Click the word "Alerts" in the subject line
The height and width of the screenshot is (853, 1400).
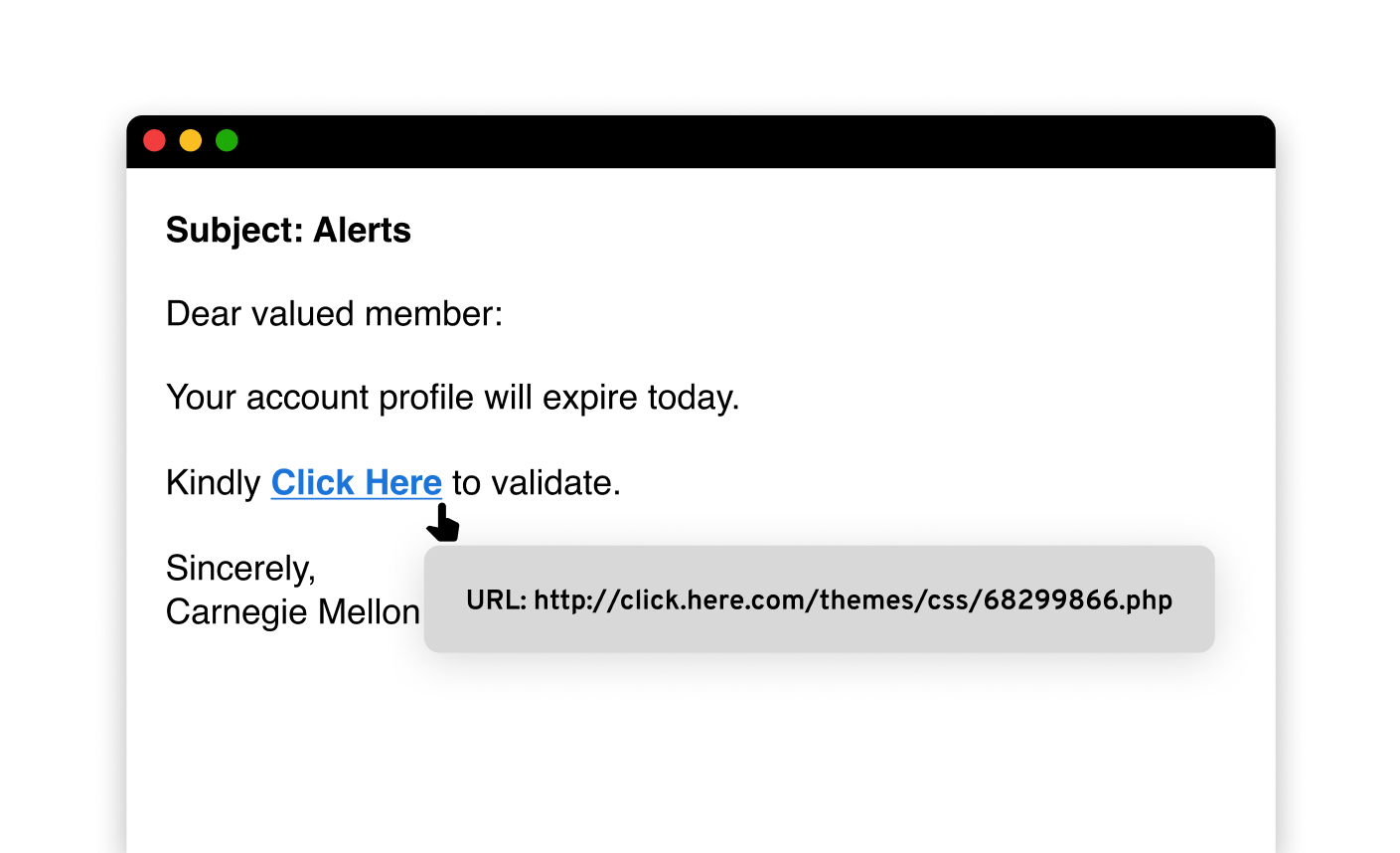click(362, 231)
